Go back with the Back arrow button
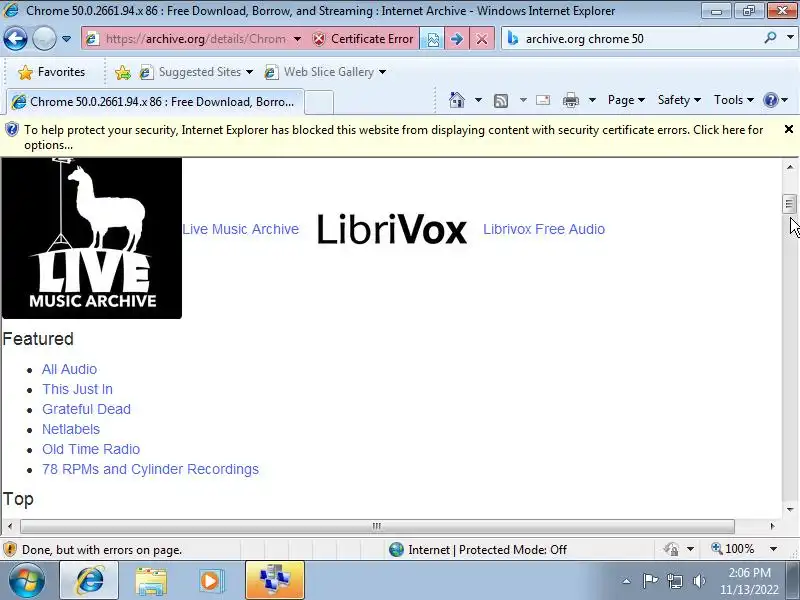Image resolution: width=800 pixels, height=600 pixels. coord(15,38)
